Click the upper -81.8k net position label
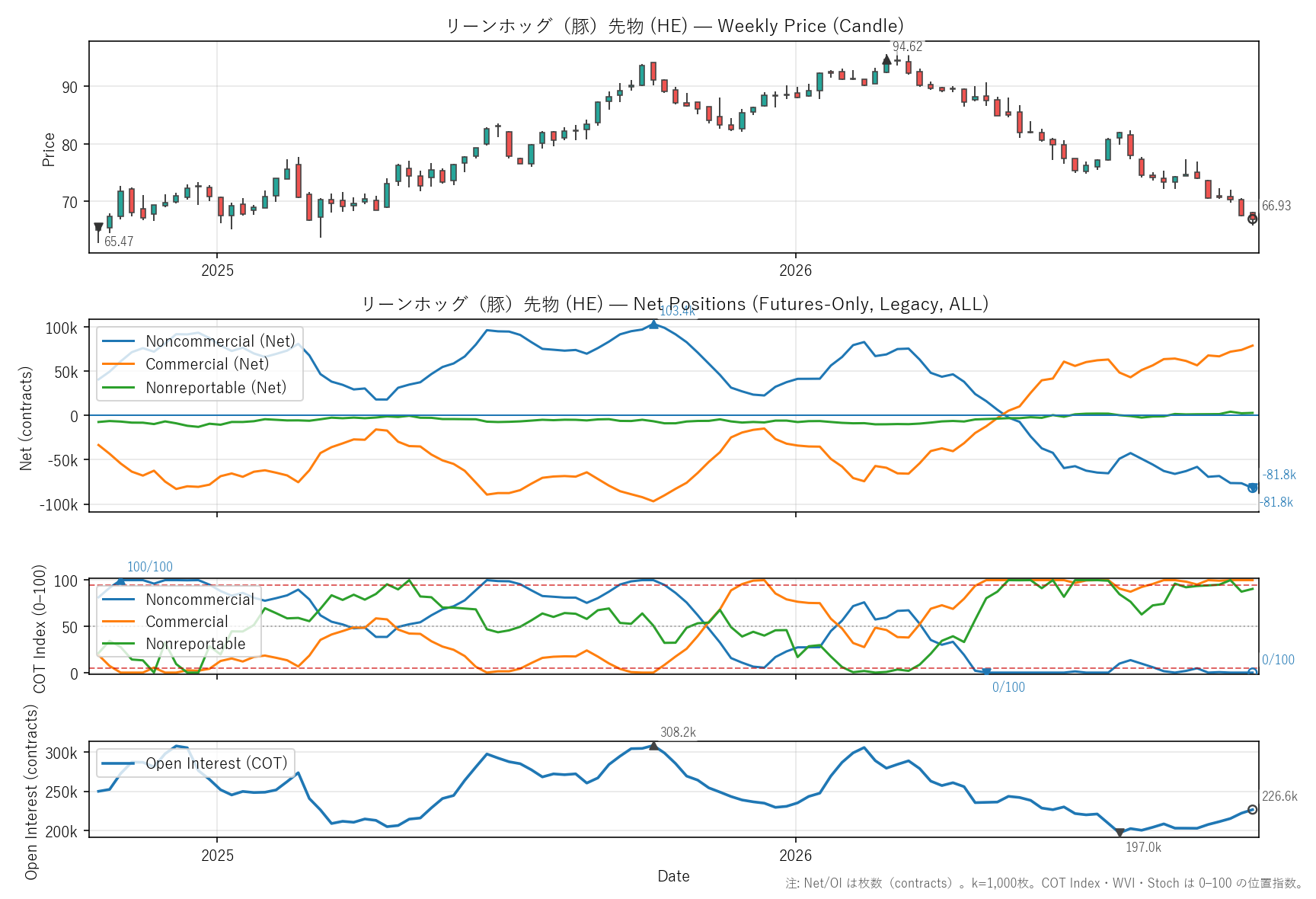1316x899 pixels. point(1279,475)
